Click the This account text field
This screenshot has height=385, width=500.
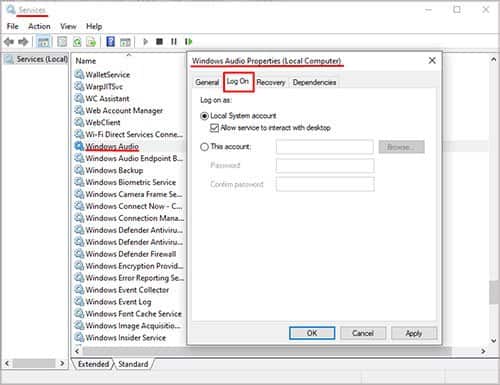point(325,147)
